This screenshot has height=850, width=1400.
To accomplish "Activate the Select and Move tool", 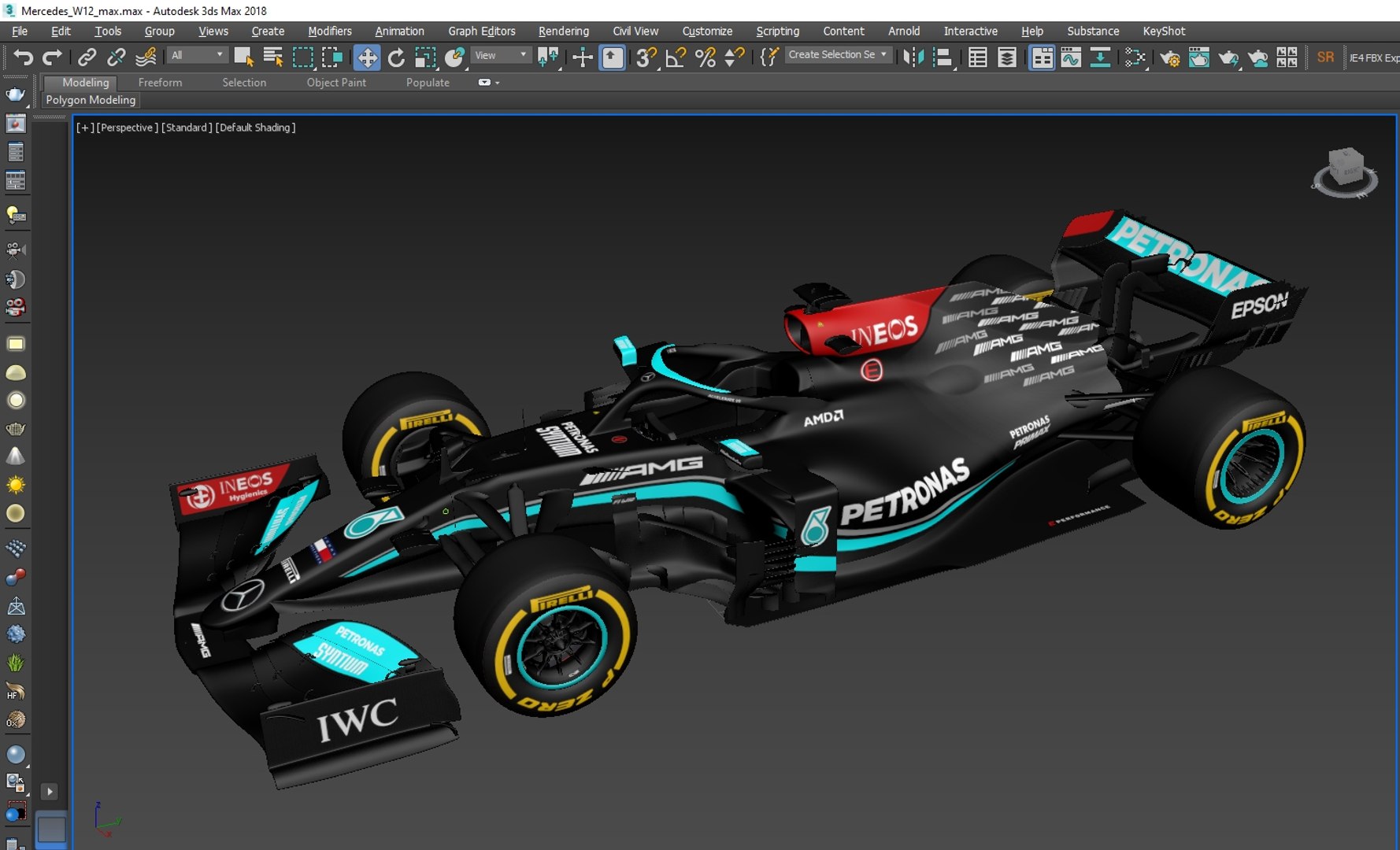I will point(367,57).
